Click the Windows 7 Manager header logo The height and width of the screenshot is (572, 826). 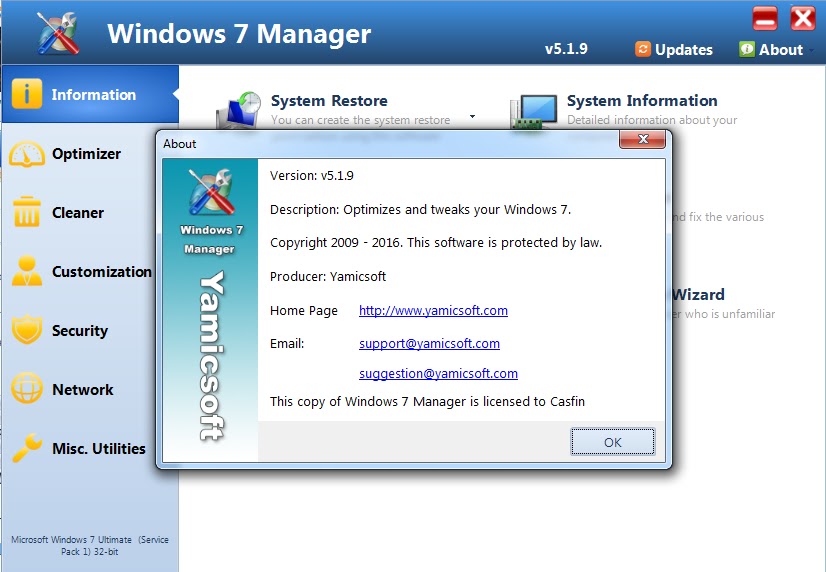(58, 33)
